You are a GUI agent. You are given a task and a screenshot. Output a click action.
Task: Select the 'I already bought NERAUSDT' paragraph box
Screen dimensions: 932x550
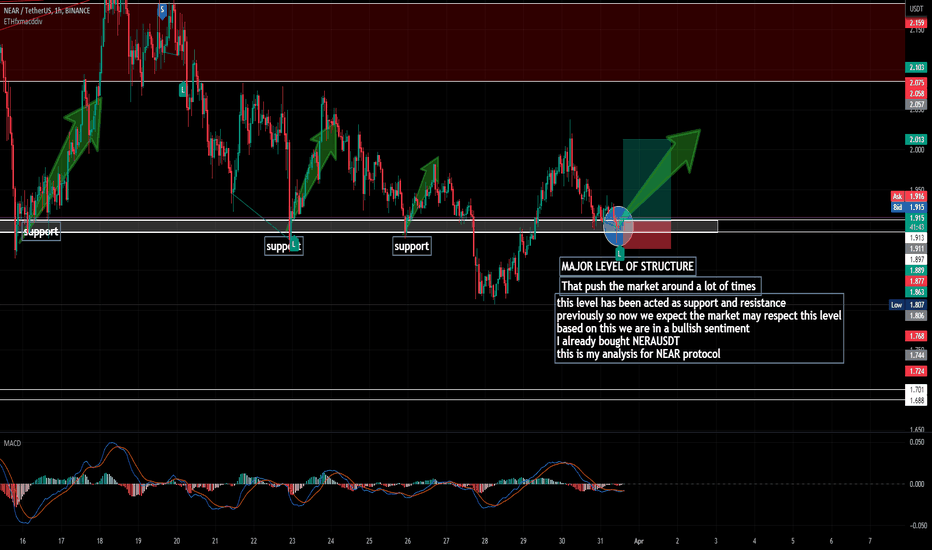point(699,328)
